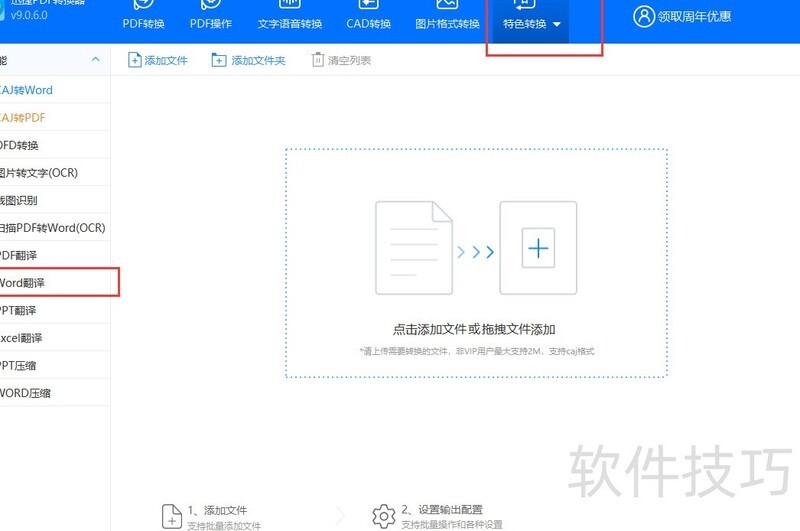Select CAJ转PDF in sidebar
Viewport: 800px width, 531px height.
click(x=55, y=118)
